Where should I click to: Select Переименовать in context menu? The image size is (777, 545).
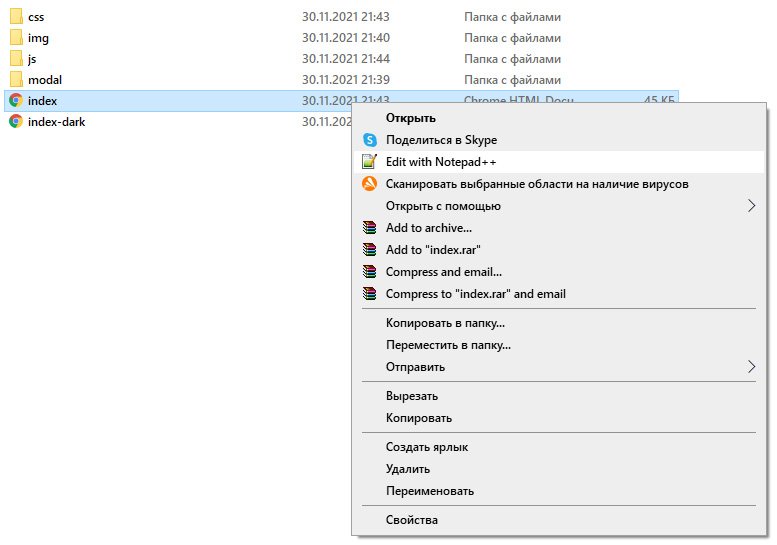(430, 491)
